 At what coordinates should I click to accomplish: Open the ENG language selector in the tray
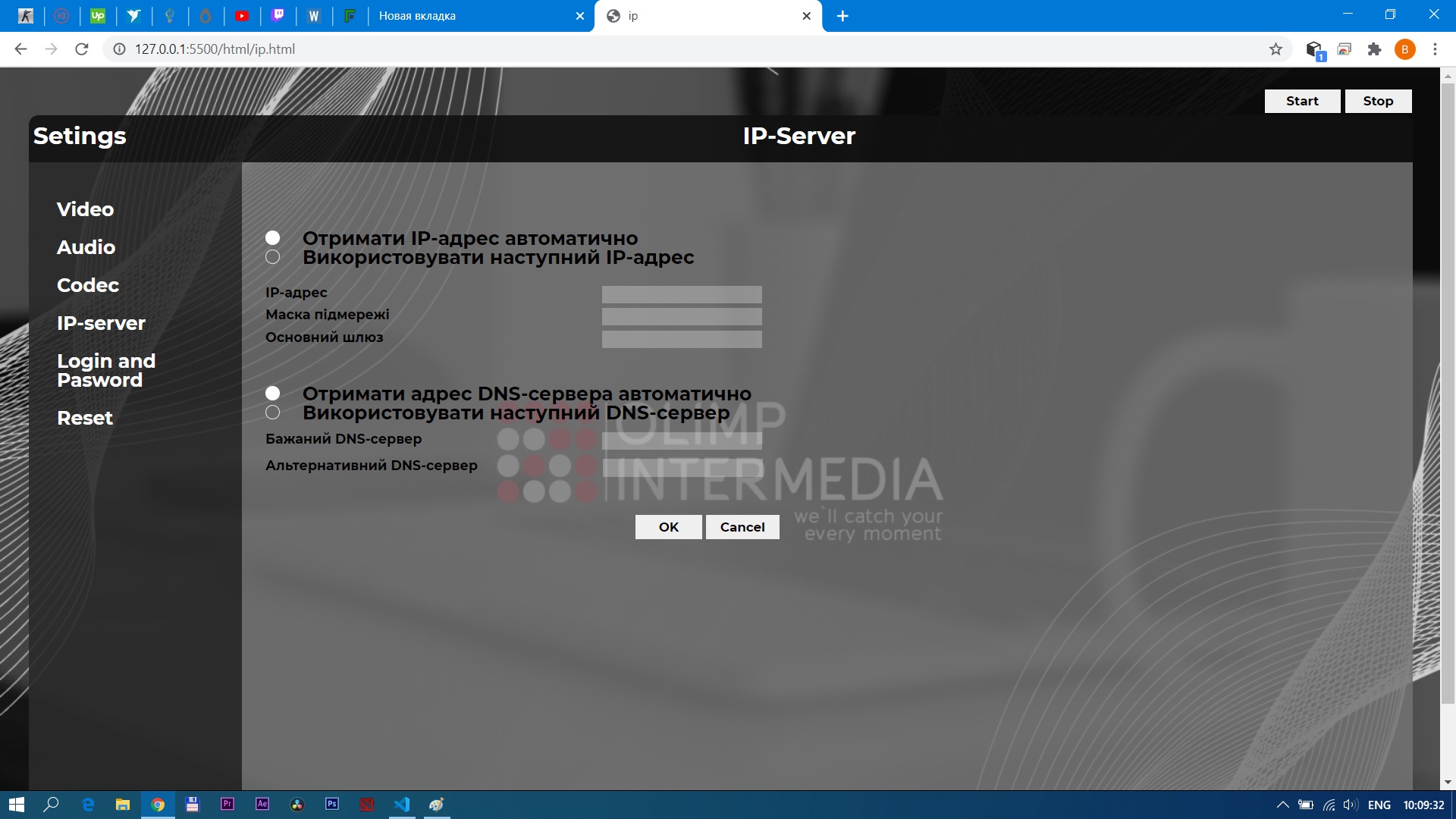(1379, 805)
